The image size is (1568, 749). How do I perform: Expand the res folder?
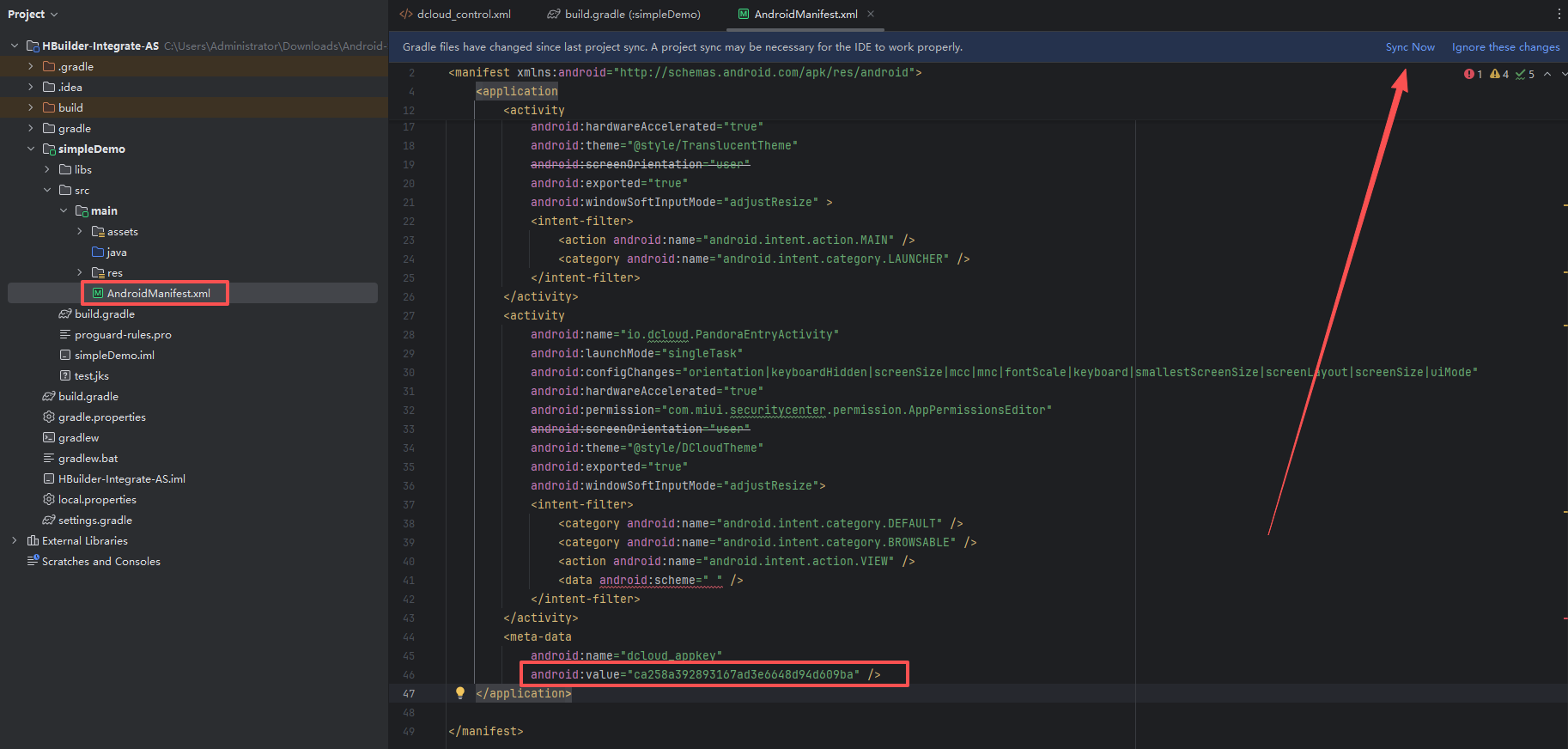[x=80, y=272]
